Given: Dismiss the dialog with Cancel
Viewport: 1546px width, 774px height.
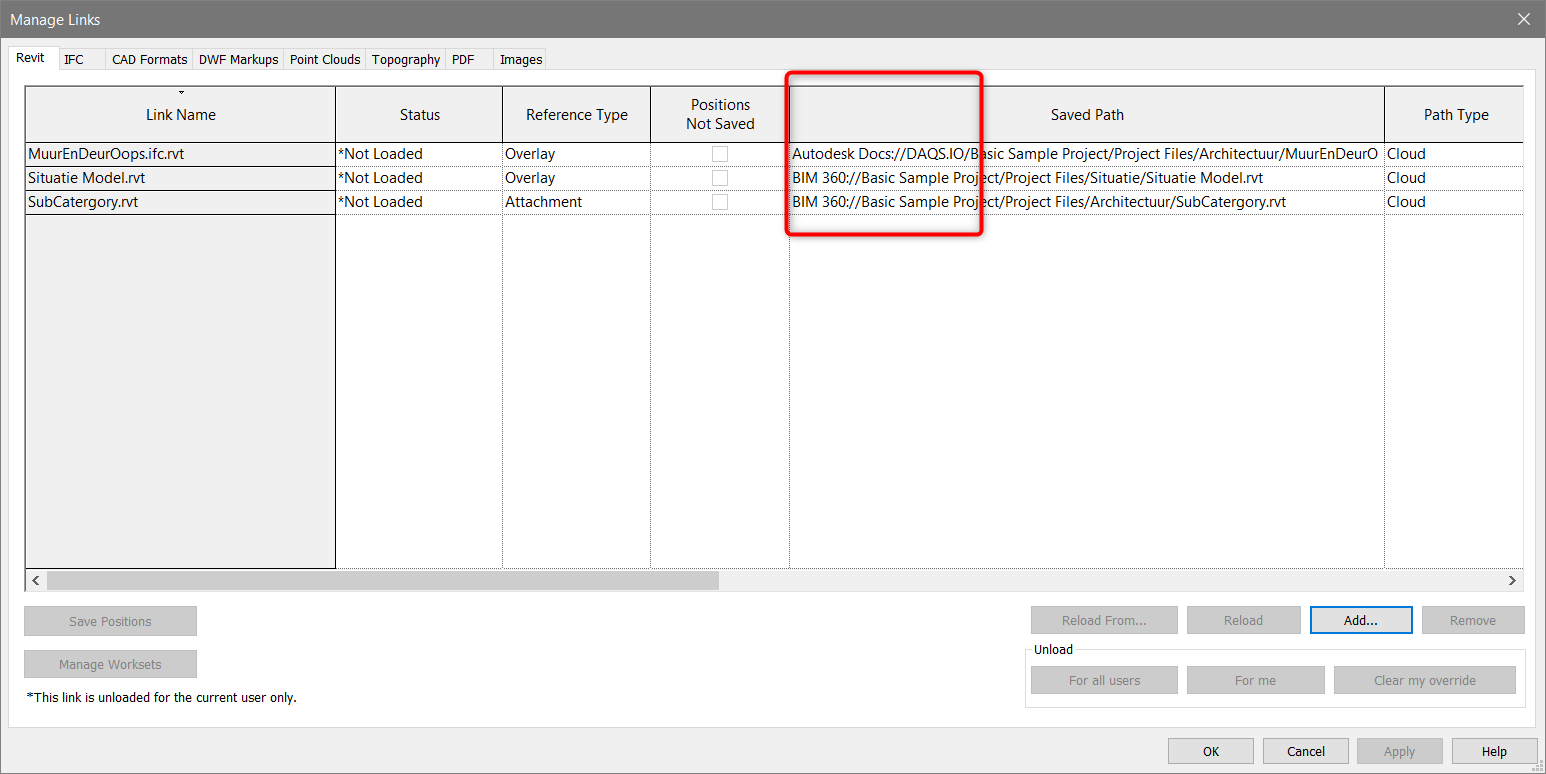Looking at the screenshot, I should click(x=1305, y=750).
